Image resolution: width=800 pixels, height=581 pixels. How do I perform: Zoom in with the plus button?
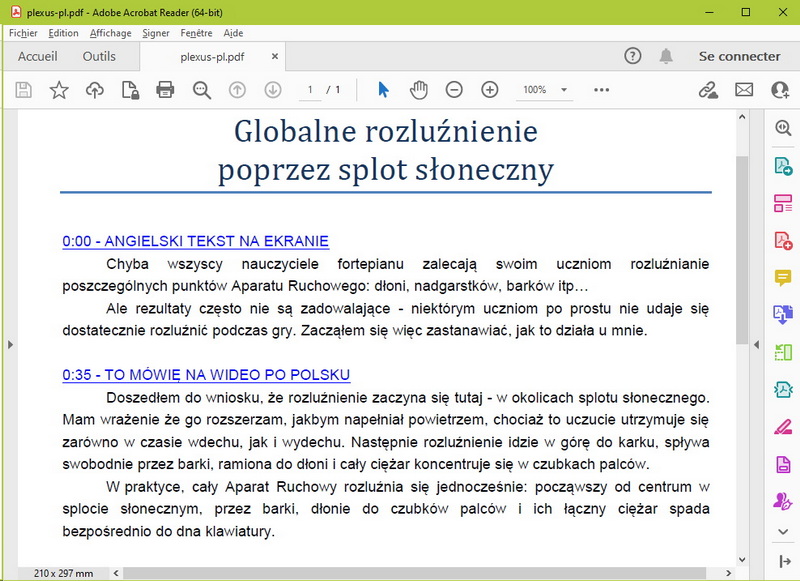[x=490, y=90]
